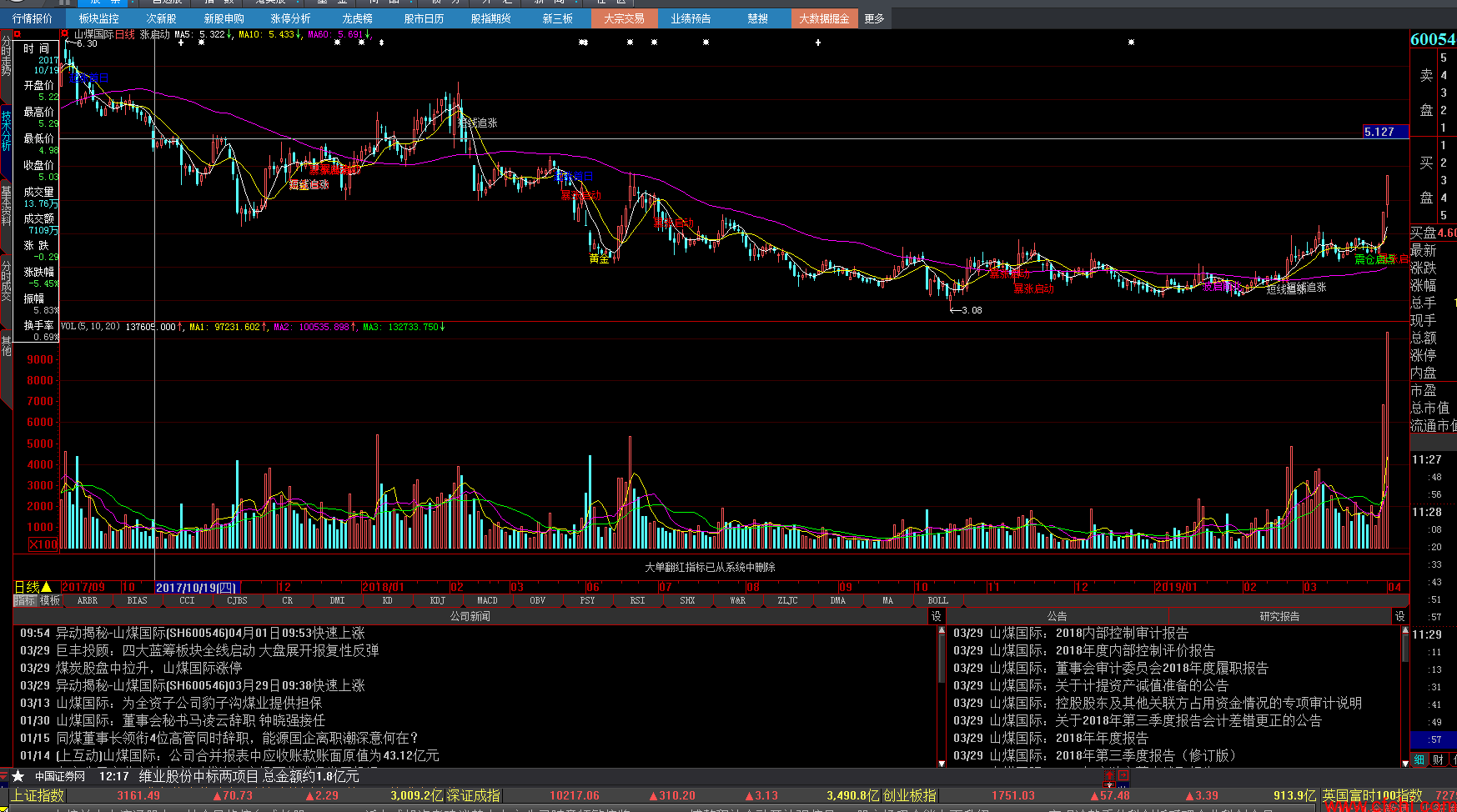Select the 公告 announcements tab
The height and width of the screenshot is (812, 1457).
pos(1058,616)
